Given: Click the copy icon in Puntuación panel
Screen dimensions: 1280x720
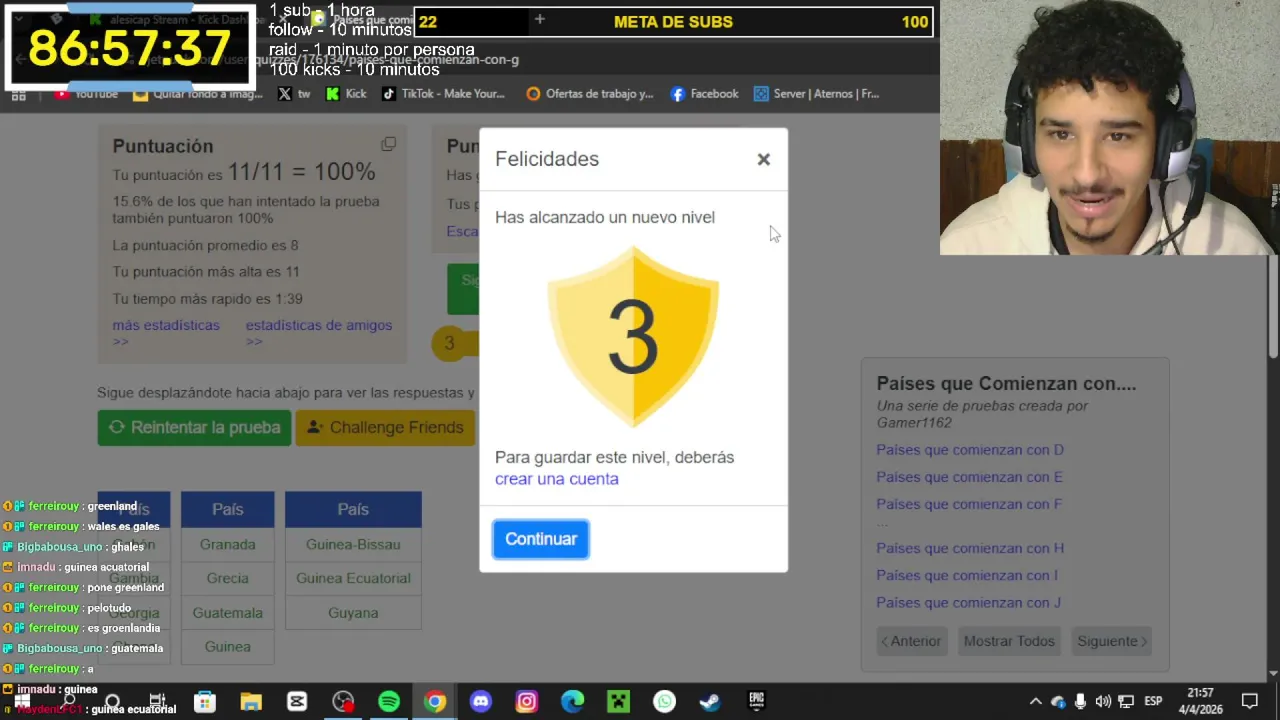Looking at the screenshot, I should click(388, 145).
